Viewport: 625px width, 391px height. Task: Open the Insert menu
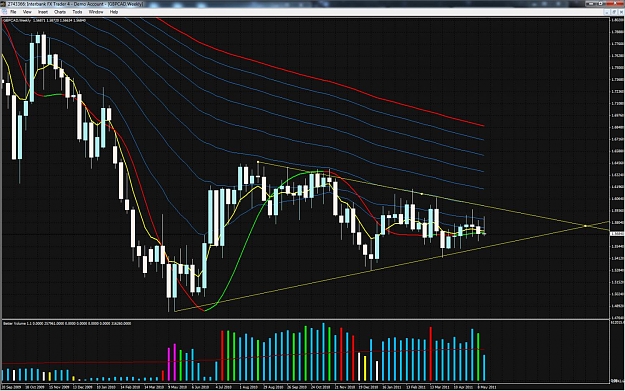click(43, 12)
